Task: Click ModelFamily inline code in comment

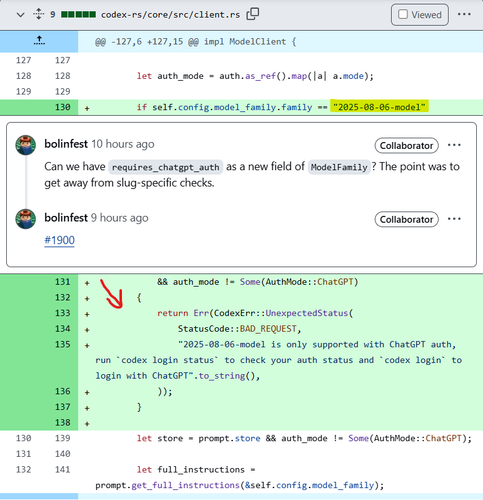Action: pos(339,167)
